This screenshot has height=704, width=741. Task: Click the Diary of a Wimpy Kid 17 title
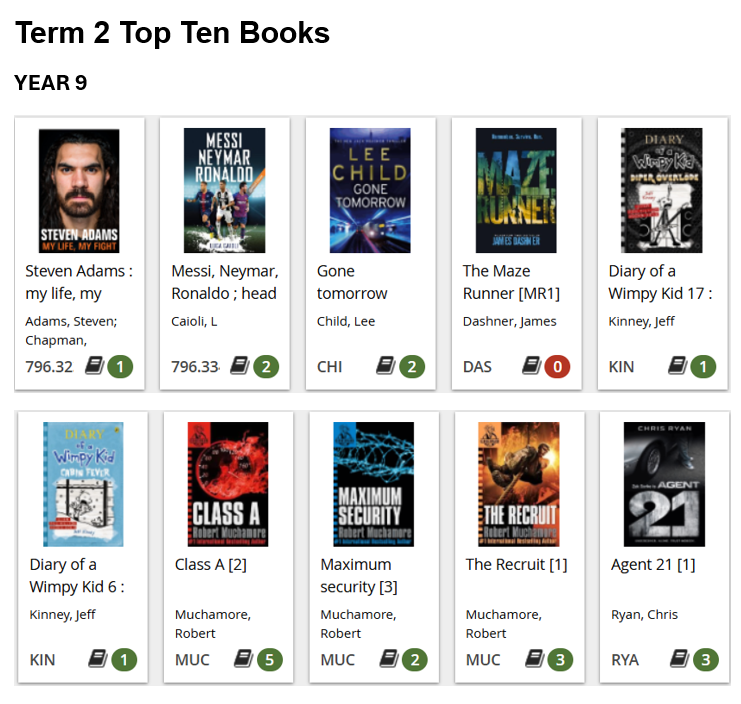pos(660,282)
